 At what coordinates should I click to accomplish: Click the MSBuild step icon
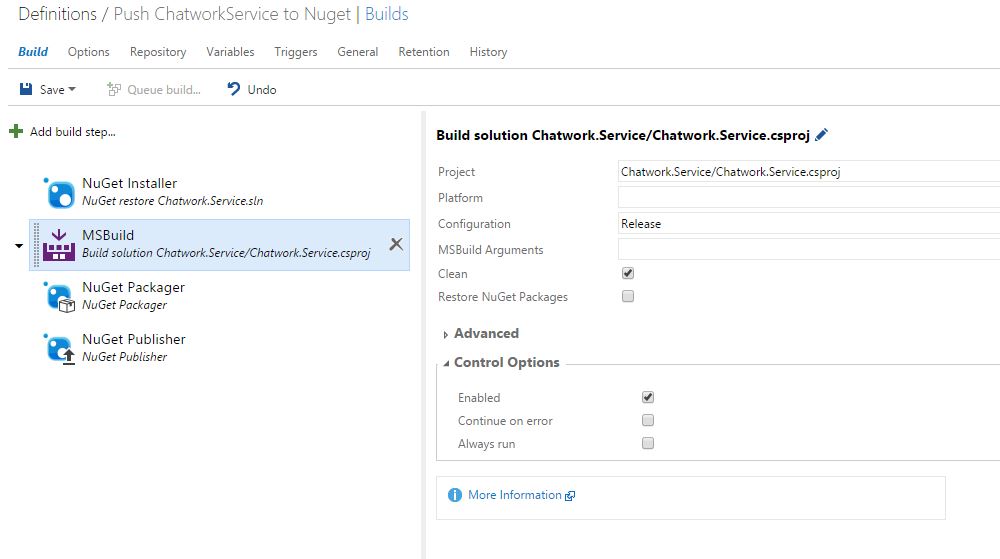[59, 245]
